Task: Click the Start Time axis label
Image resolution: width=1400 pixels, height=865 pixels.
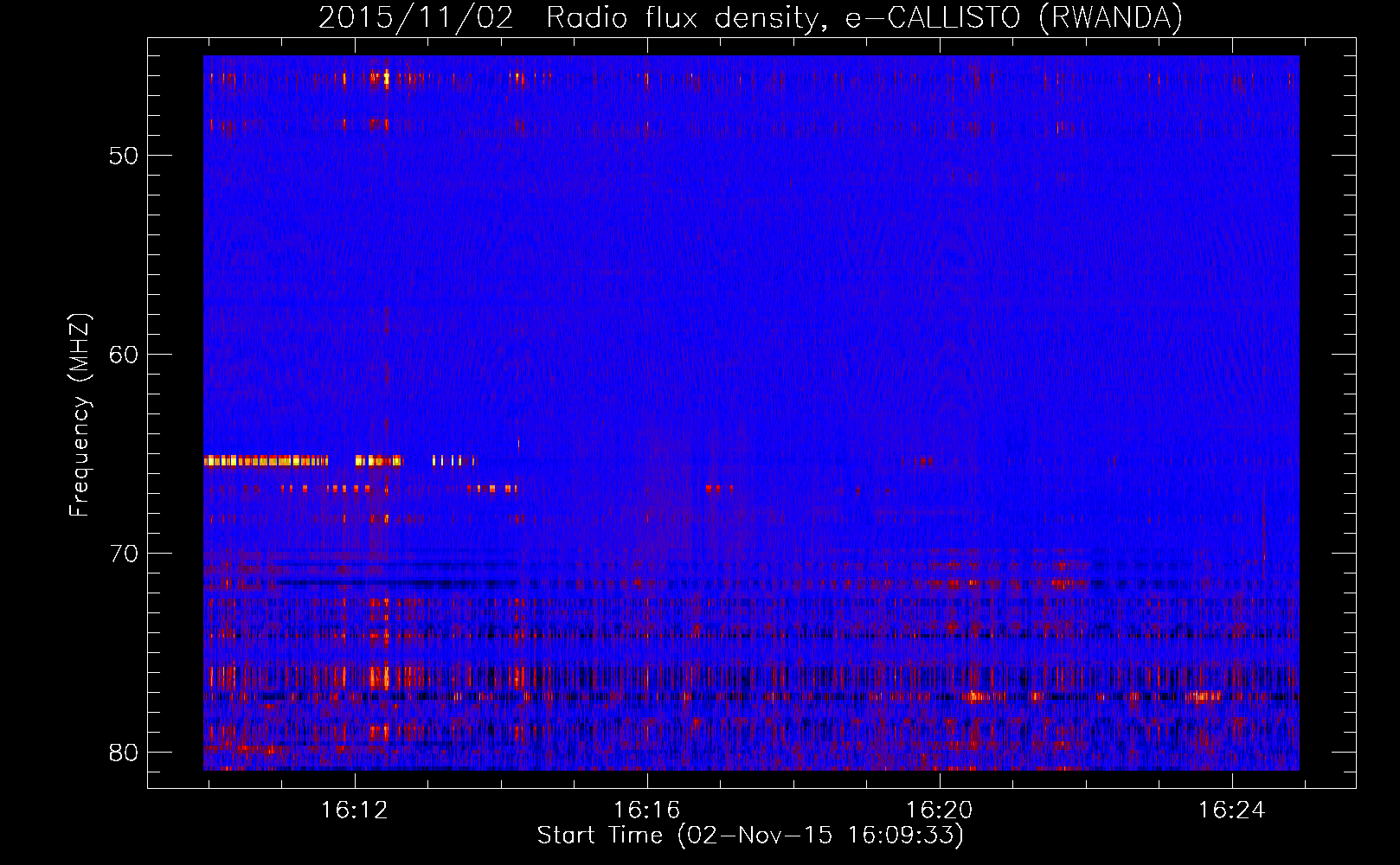Action: point(750,836)
